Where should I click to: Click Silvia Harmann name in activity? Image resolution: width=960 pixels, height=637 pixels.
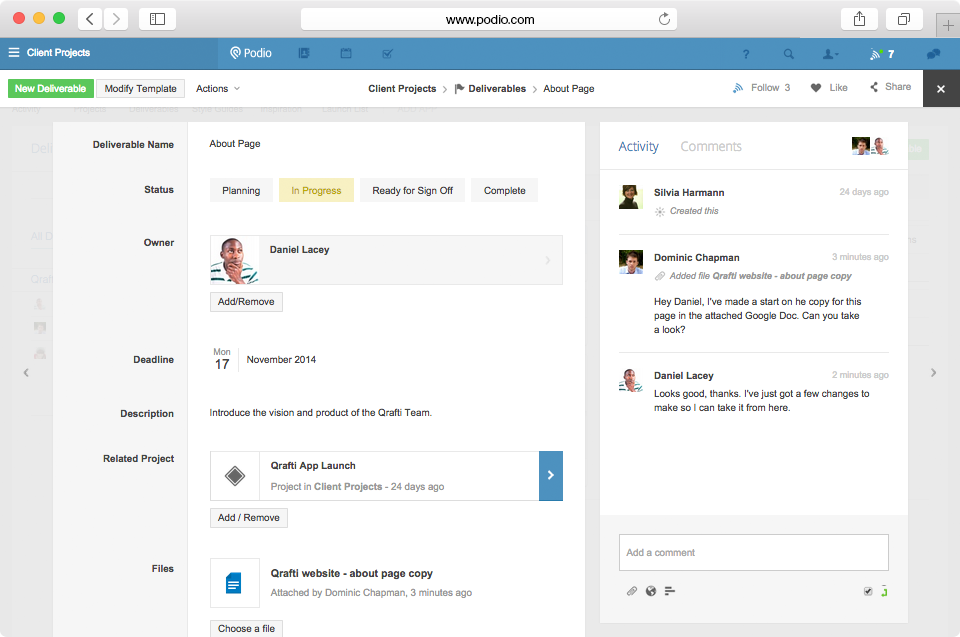pos(689,192)
